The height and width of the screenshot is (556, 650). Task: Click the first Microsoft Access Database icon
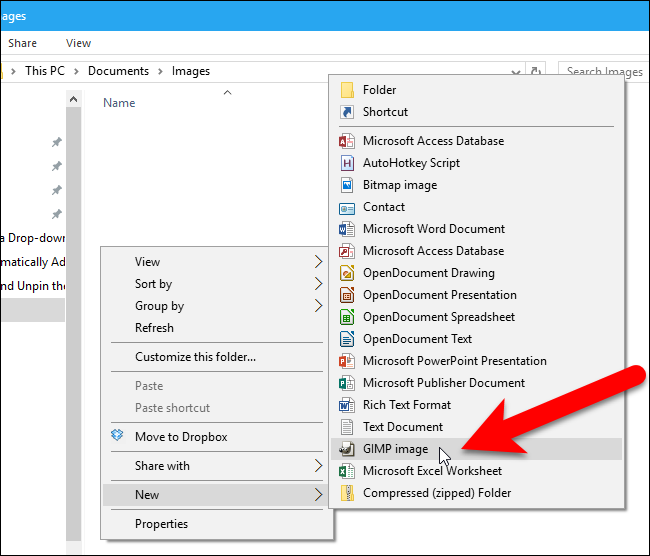[347, 141]
